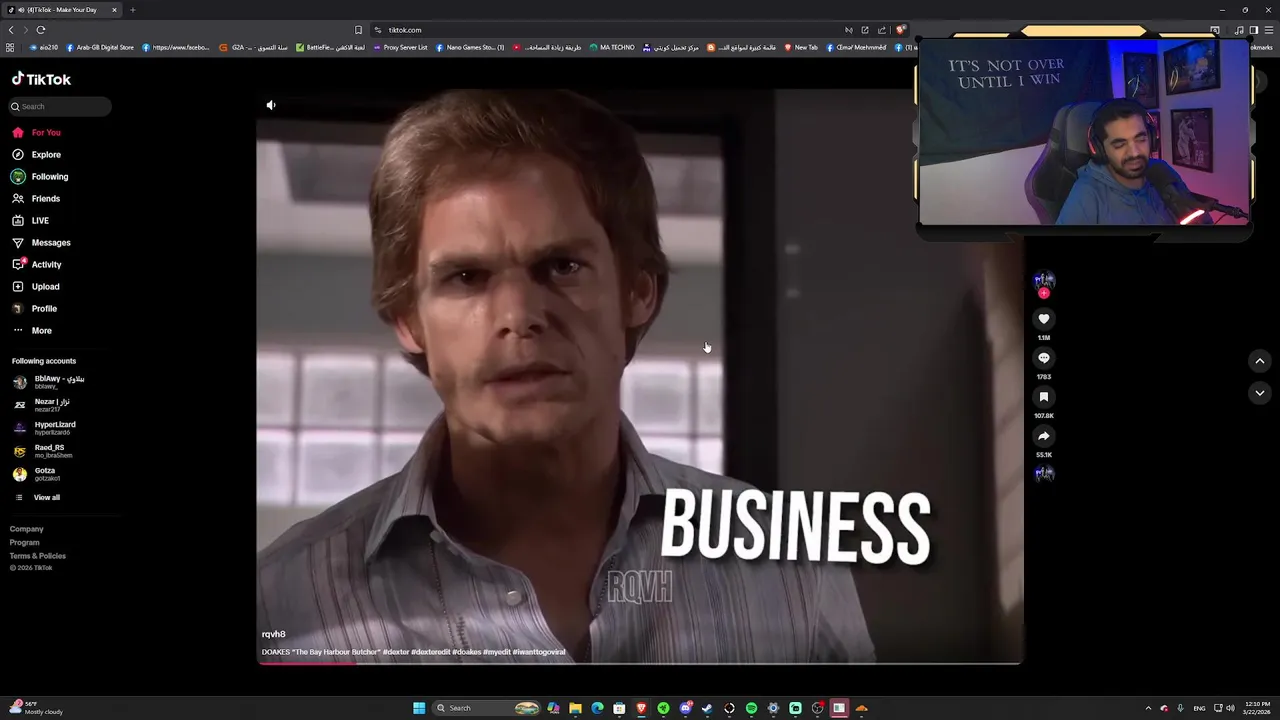Open Brave browser in taskbar

[641, 708]
